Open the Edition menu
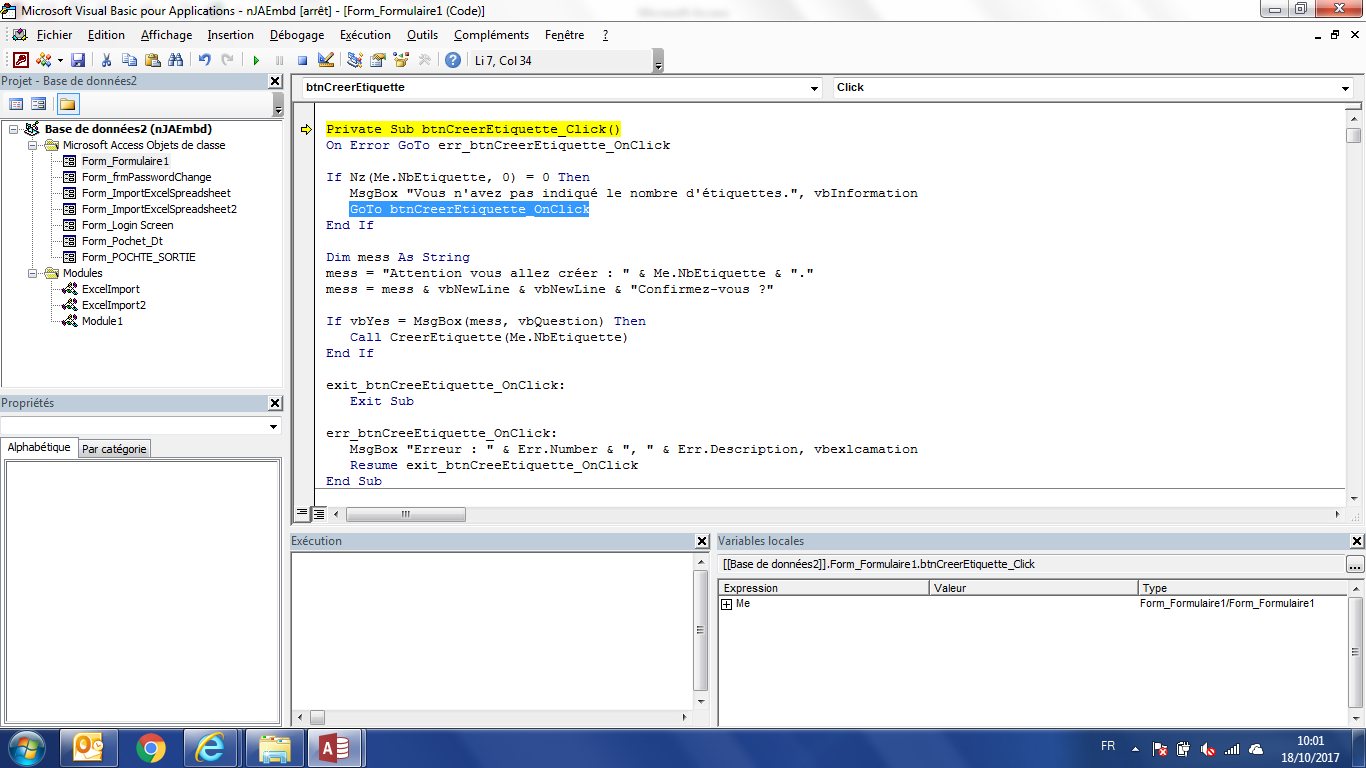1366x768 pixels. coord(106,35)
